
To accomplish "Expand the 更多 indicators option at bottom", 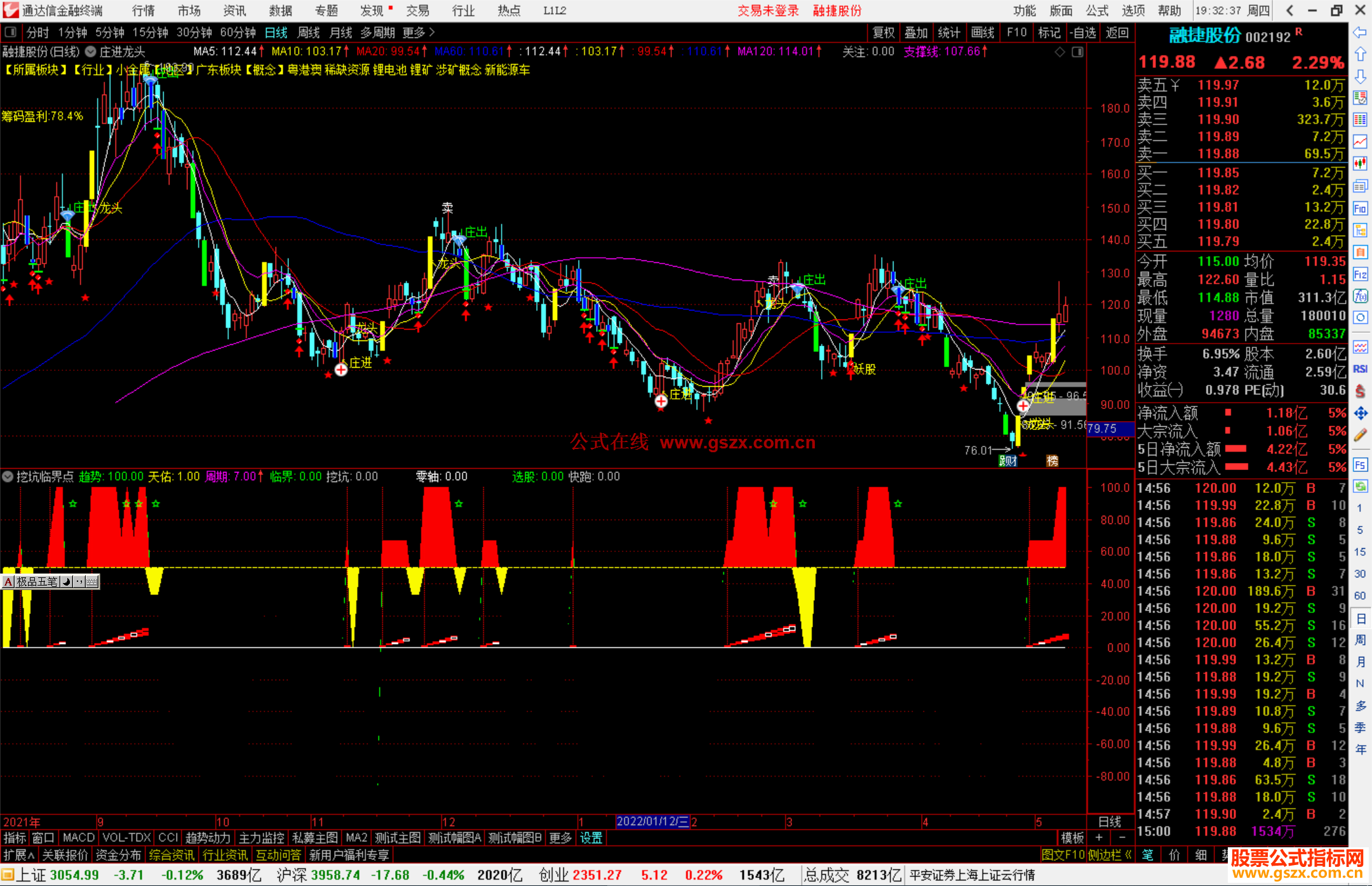I will coord(560,838).
